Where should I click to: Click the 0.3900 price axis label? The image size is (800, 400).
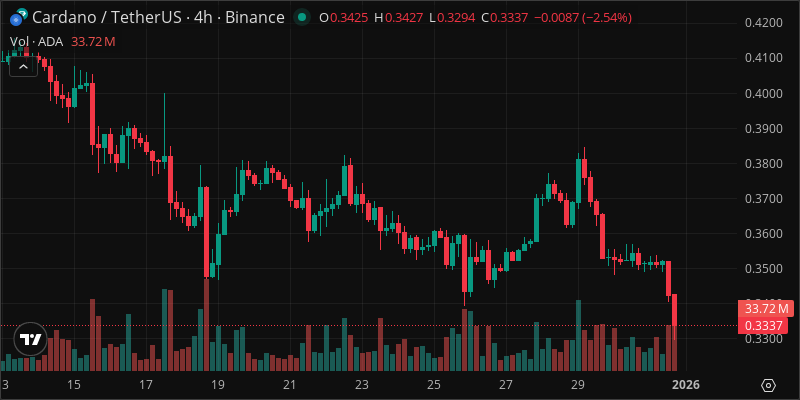(x=762, y=129)
